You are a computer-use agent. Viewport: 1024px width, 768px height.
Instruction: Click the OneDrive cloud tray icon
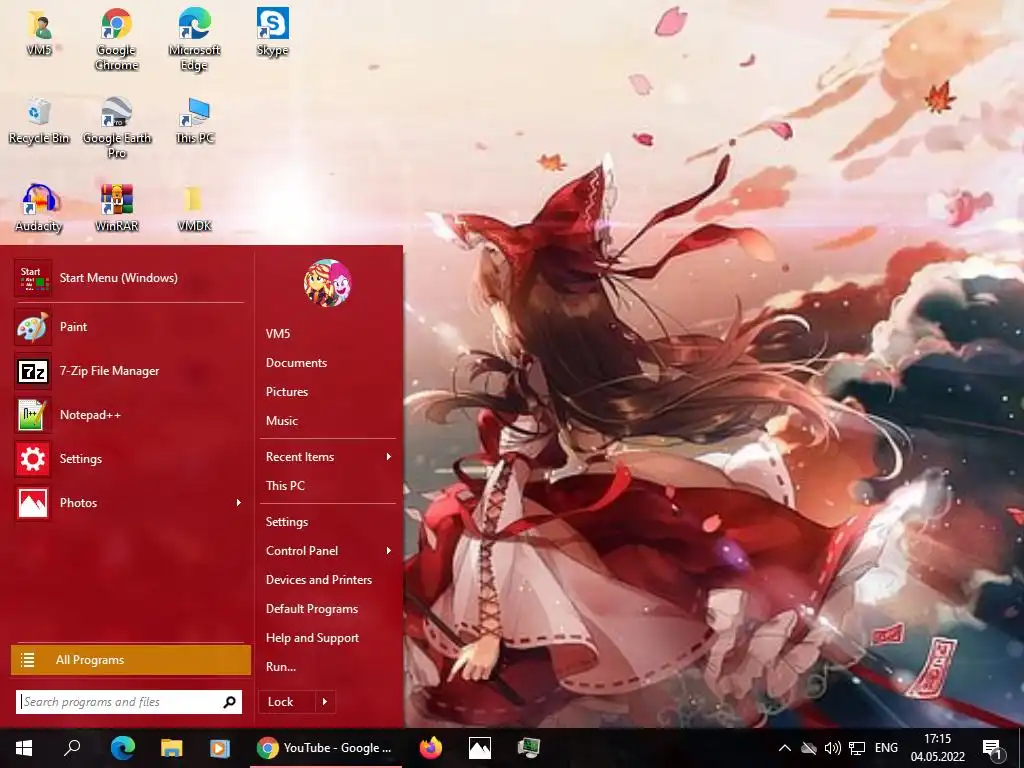[808, 748]
